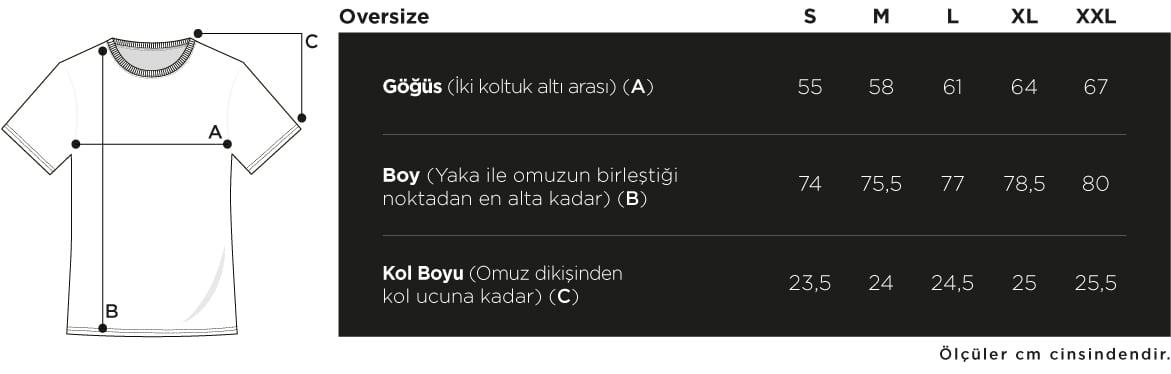The image size is (1171, 374).
Task: Click the length value 78,5 for XL
Action: (x=1024, y=184)
